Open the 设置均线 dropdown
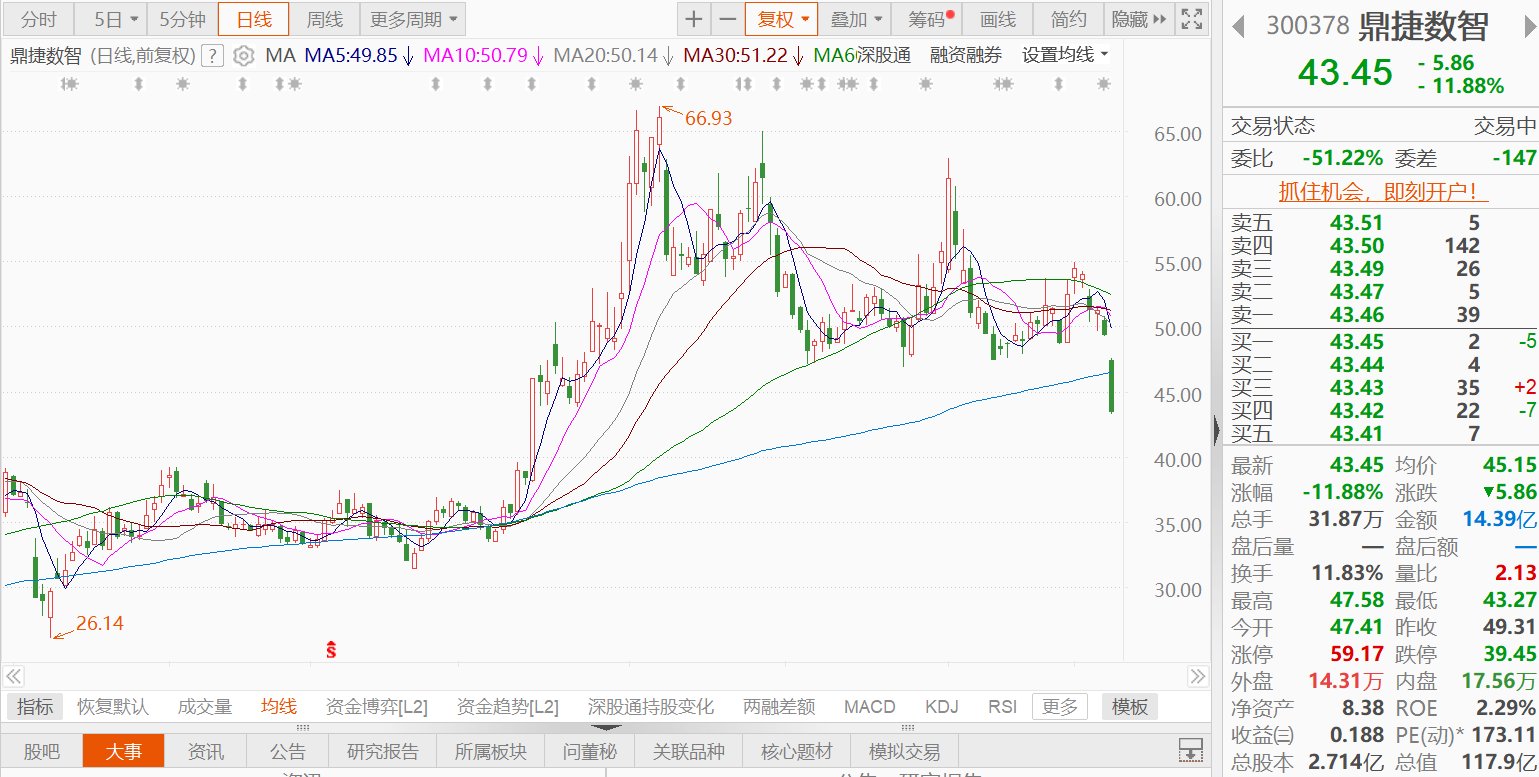This screenshot has height=777, width=1539. click(1065, 56)
